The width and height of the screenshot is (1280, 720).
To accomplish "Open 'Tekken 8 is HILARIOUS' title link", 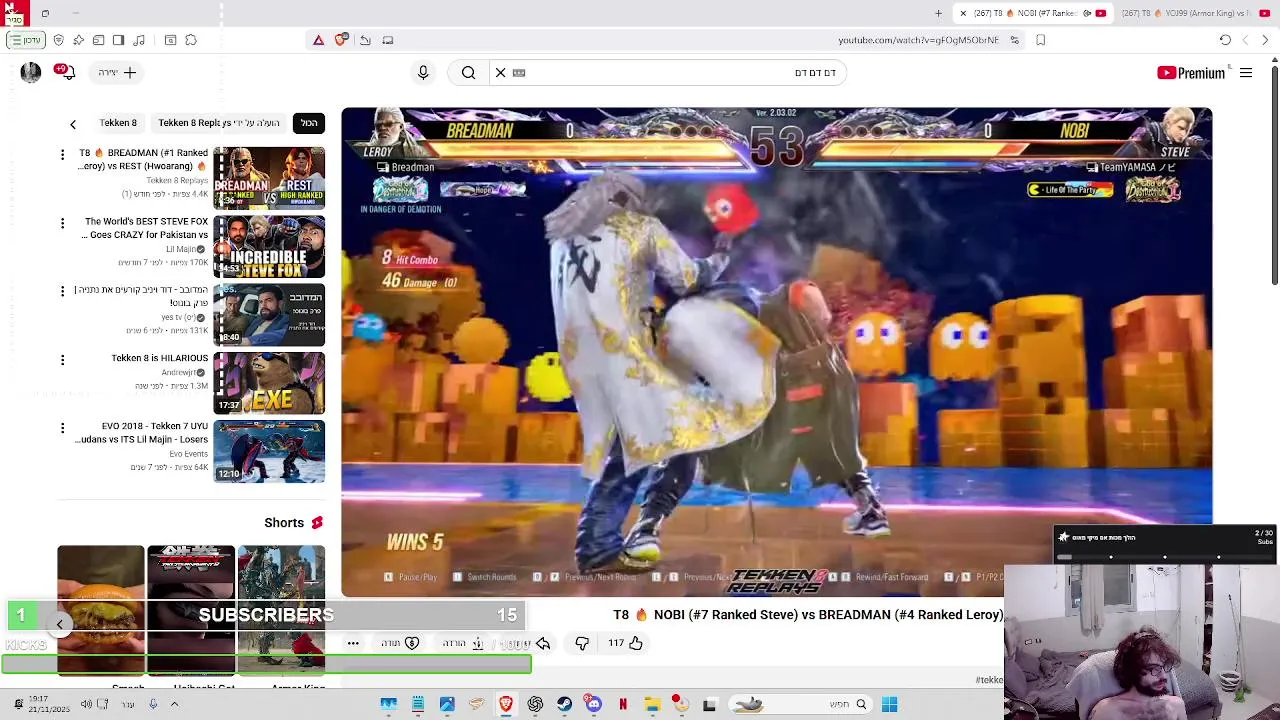I will tap(160, 358).
